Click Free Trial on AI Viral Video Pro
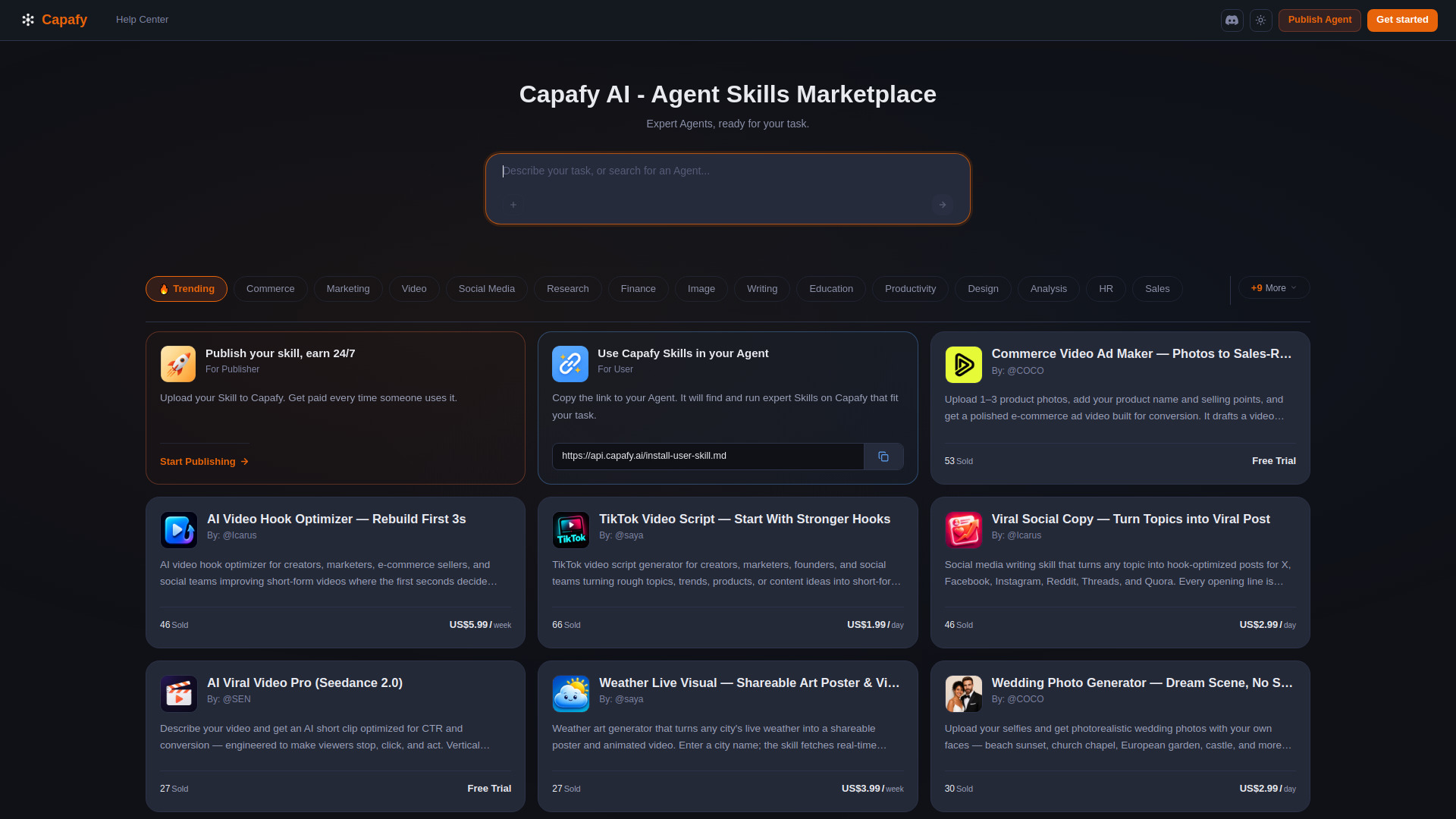Screen dimensions: 1456x819 (x=489, y=789)
